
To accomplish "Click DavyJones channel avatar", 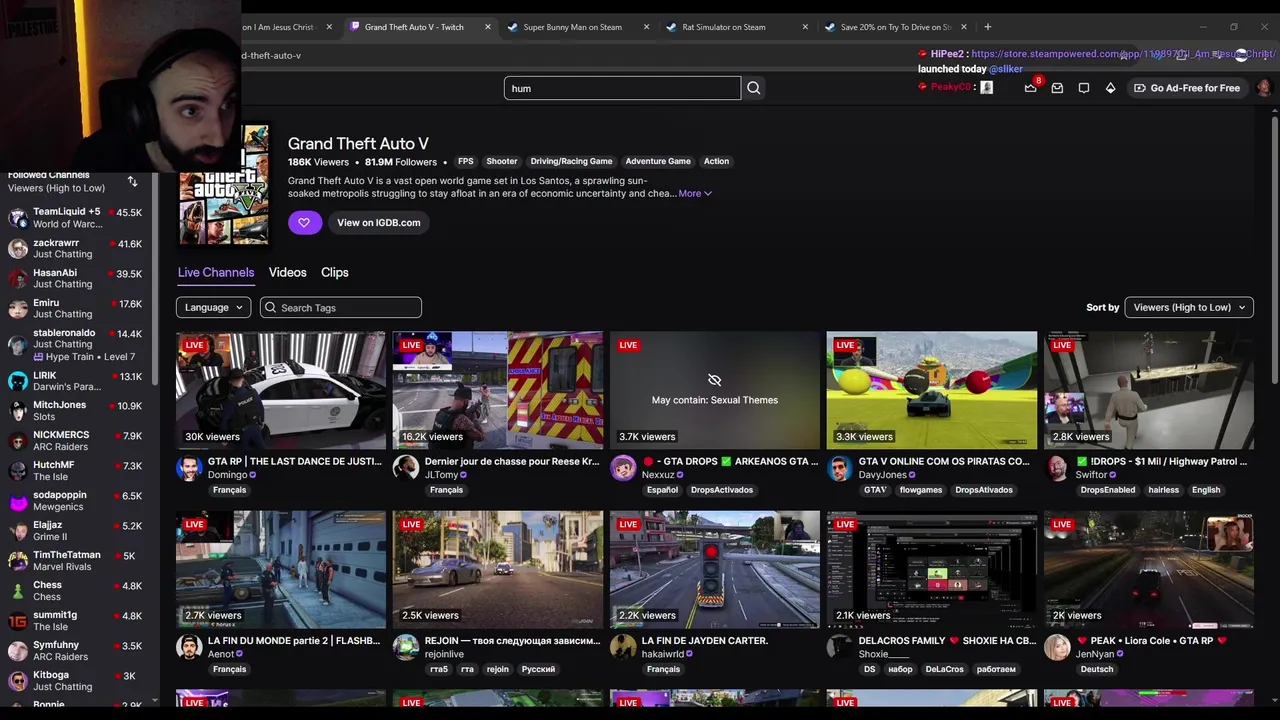I will (840, 468).
